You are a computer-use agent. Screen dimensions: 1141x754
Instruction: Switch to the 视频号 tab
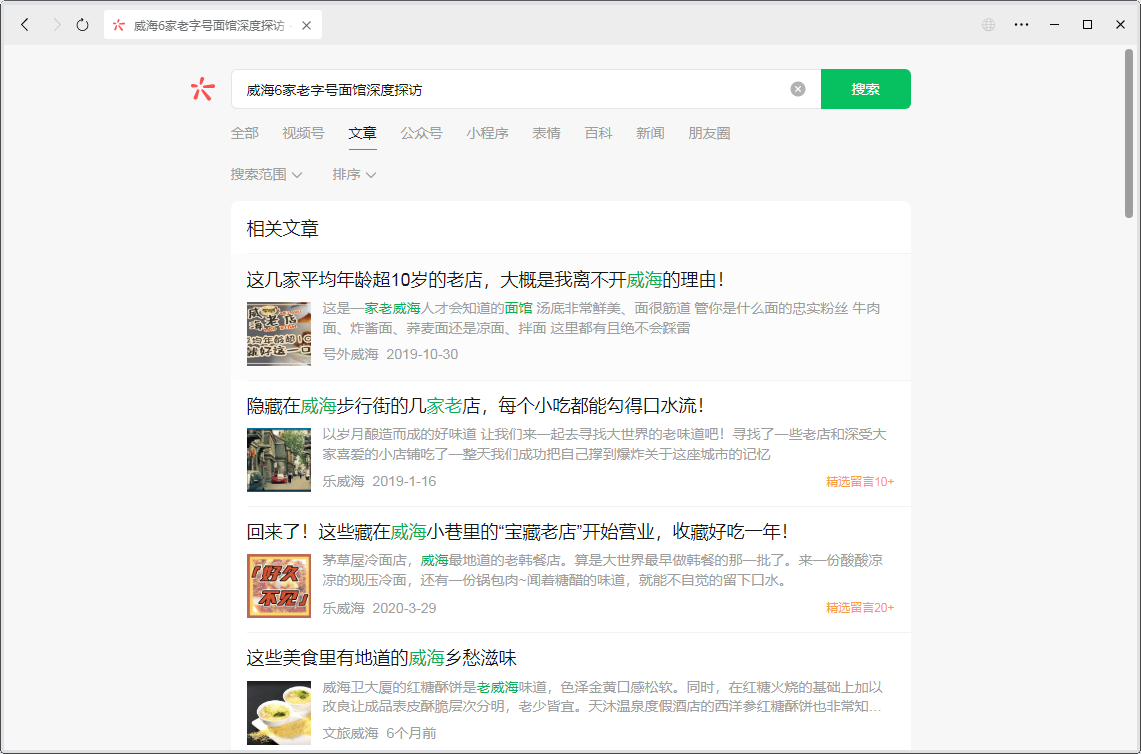pyautogui.click(x=303, y=133)
